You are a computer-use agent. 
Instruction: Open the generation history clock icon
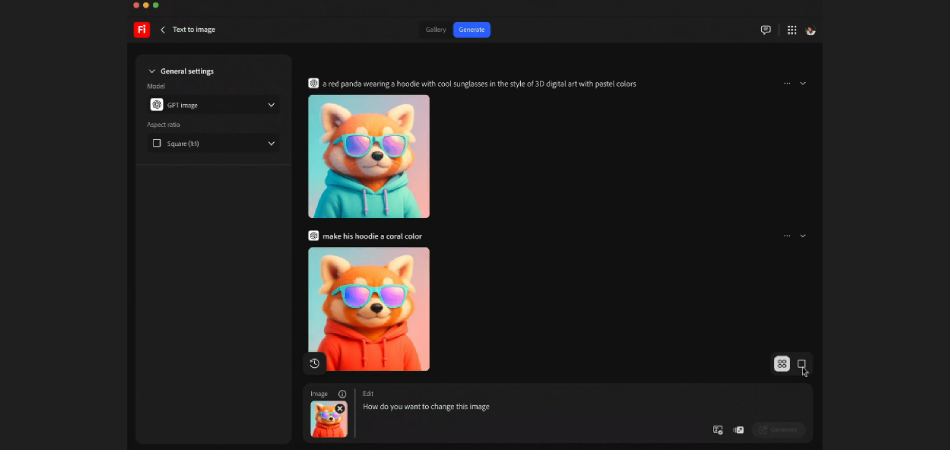(314, 363)
